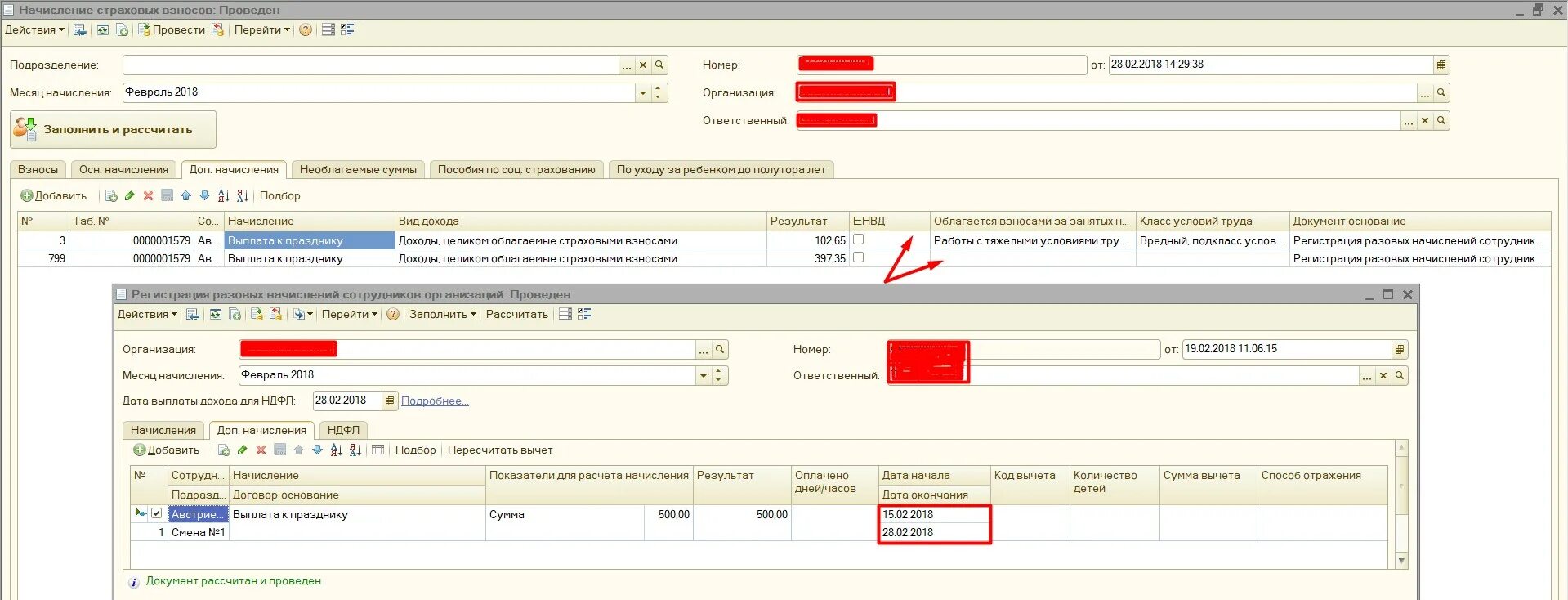The image size is (1568, 600).
Task: Switch to the Взносы tab
Action: pyautogui.click(x=38, y=169)
